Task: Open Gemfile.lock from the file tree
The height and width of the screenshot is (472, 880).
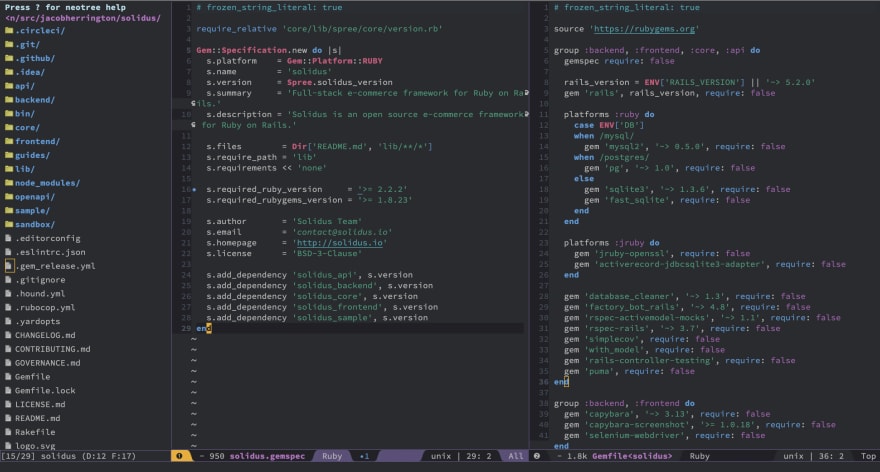Action: point(45,391)
